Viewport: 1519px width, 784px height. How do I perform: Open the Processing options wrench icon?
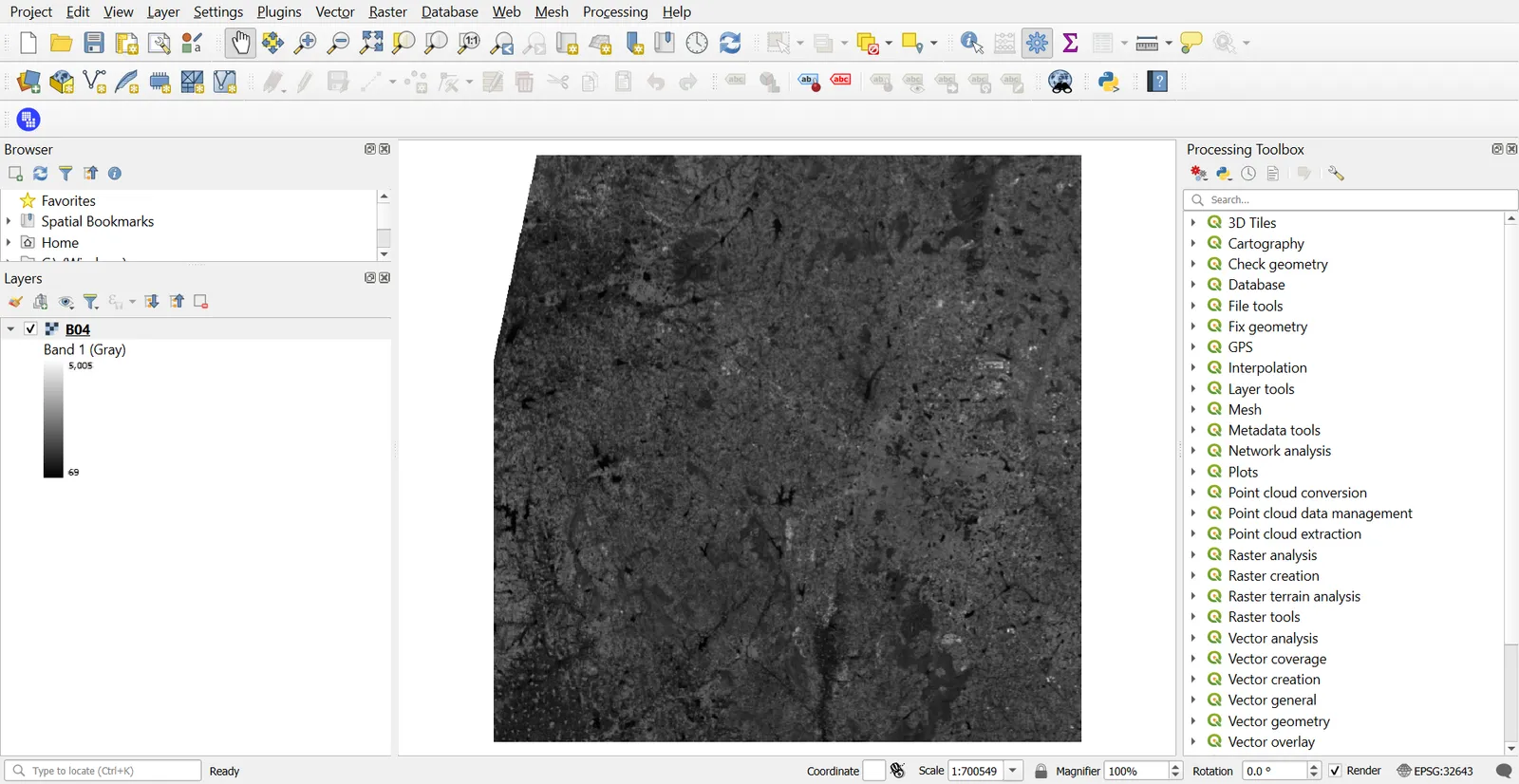[1336, 174]
